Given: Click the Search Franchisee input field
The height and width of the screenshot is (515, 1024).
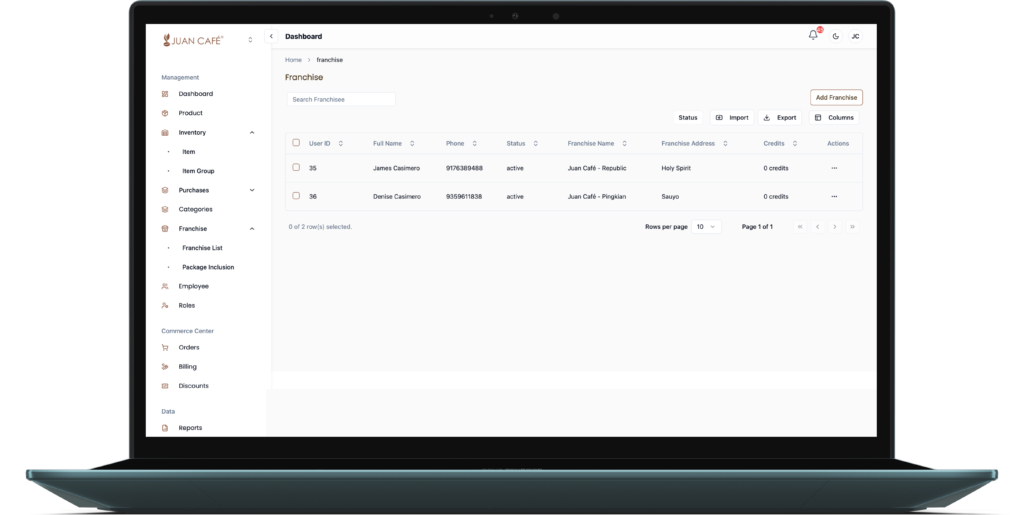Looking at the screenshot, I should [x=341, y=100].
